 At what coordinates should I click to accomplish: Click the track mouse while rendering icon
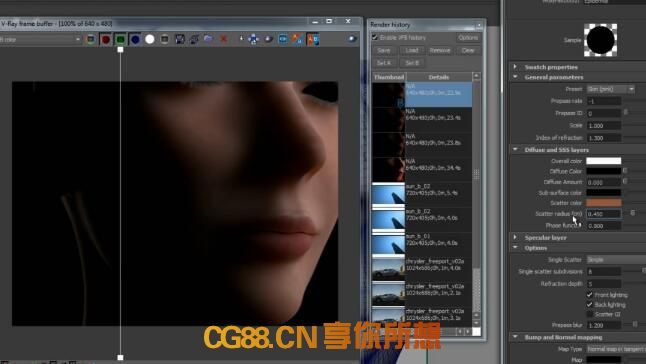[254, 39]
